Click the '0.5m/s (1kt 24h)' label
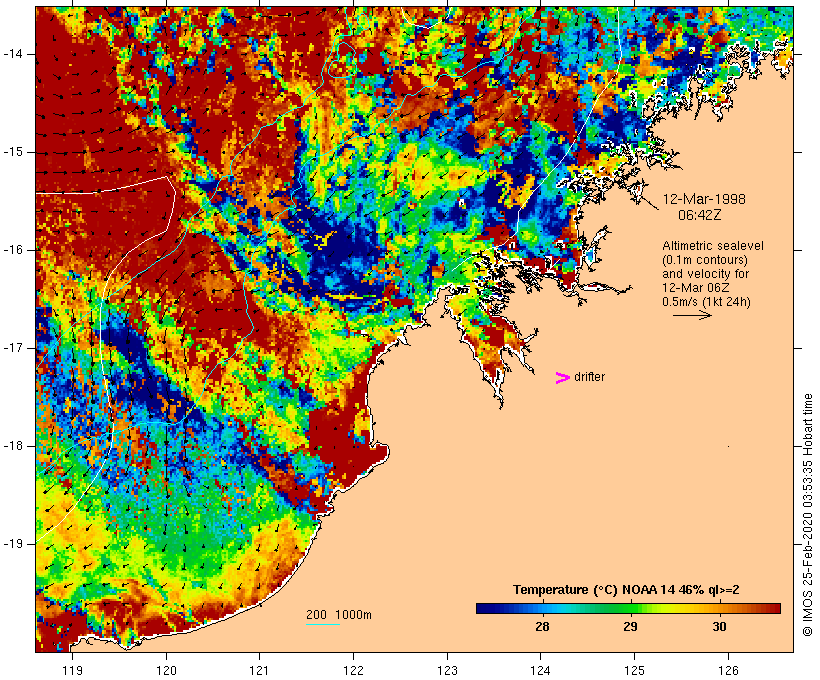 pos(706,302)
